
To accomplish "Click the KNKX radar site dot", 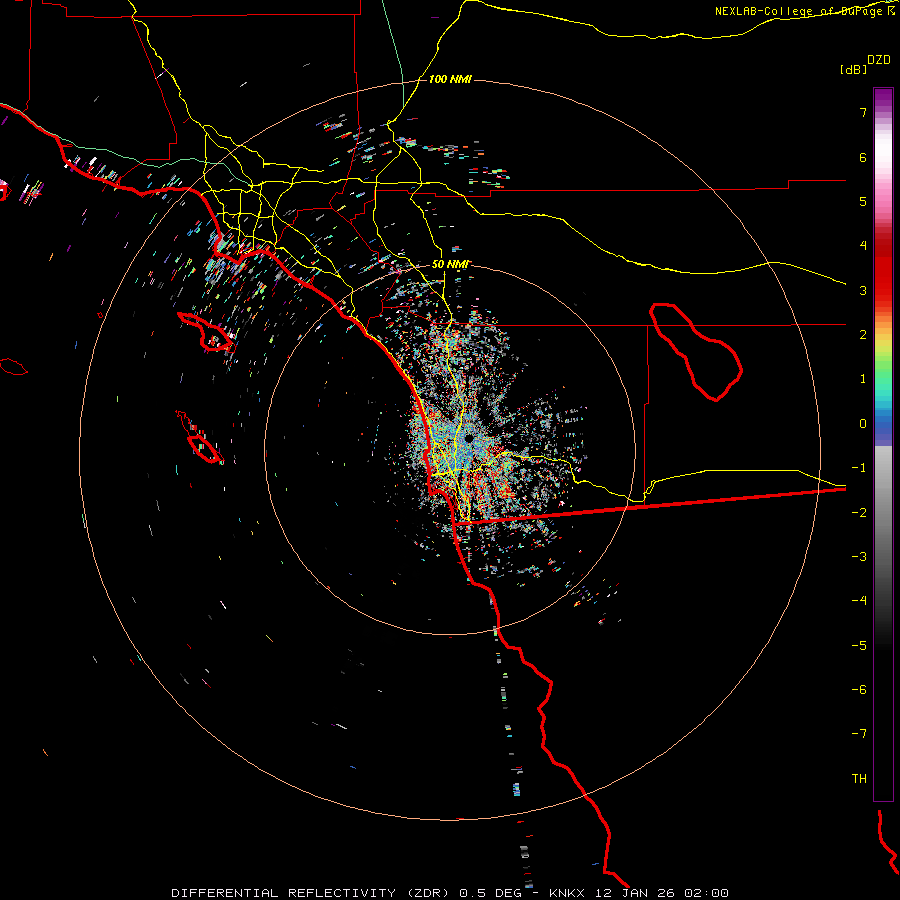I will 468,439.
